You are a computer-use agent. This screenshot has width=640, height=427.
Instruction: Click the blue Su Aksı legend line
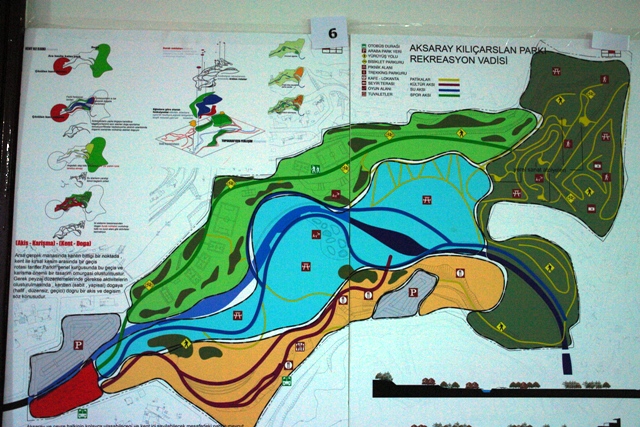pos(450,92)
